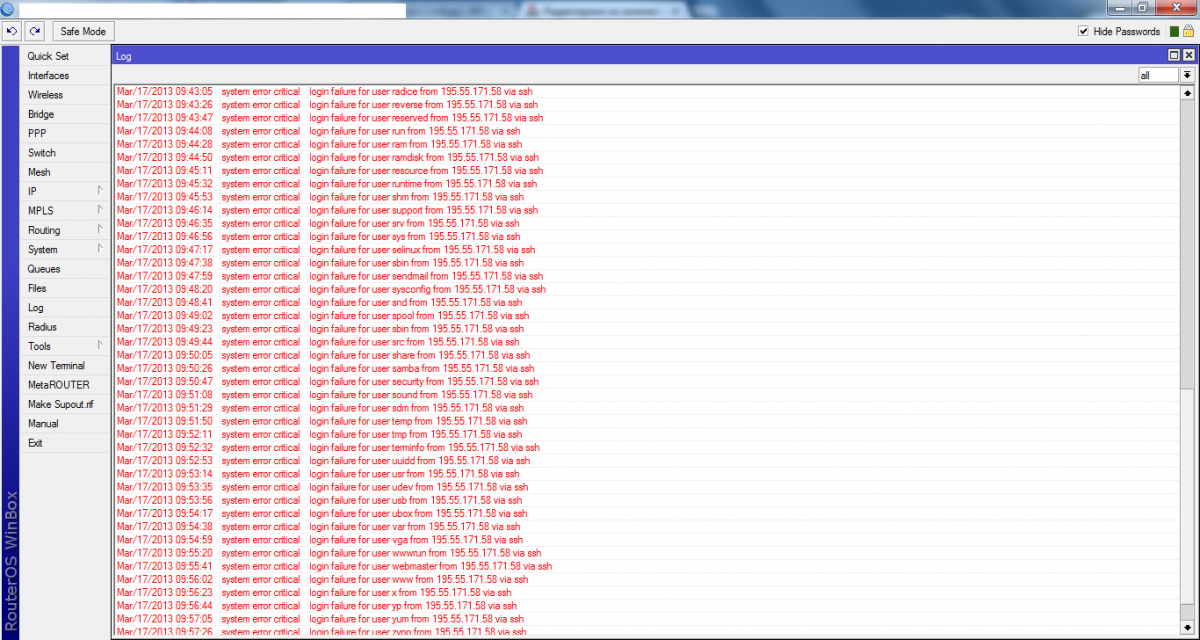Toggle Safe Mode on
The width and height of the screenshot is (1200, 640).
83,32
